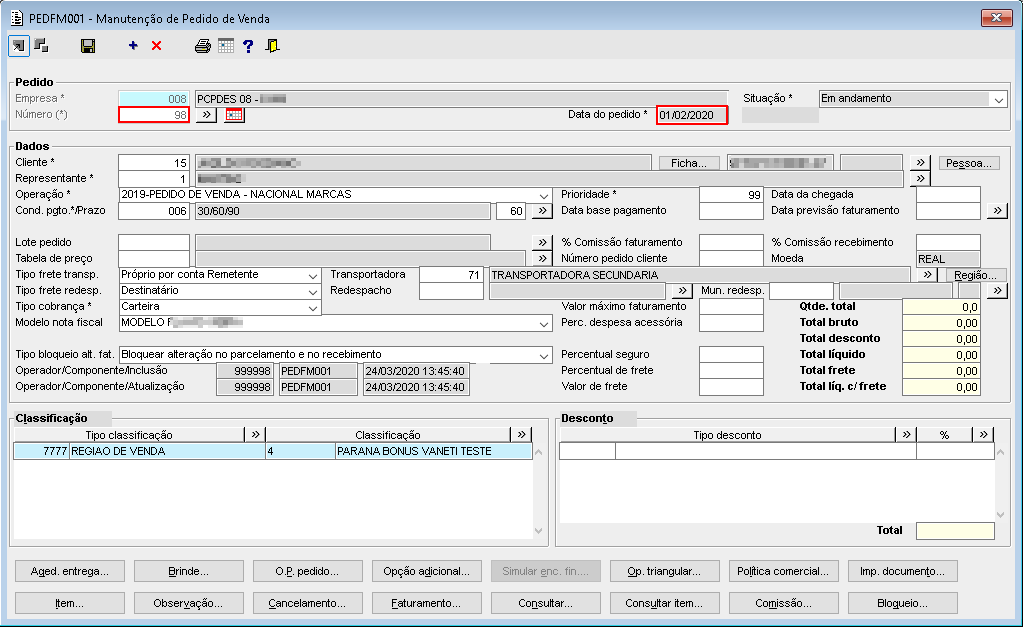Click the Data do pedido field

[x=691, y=116]
